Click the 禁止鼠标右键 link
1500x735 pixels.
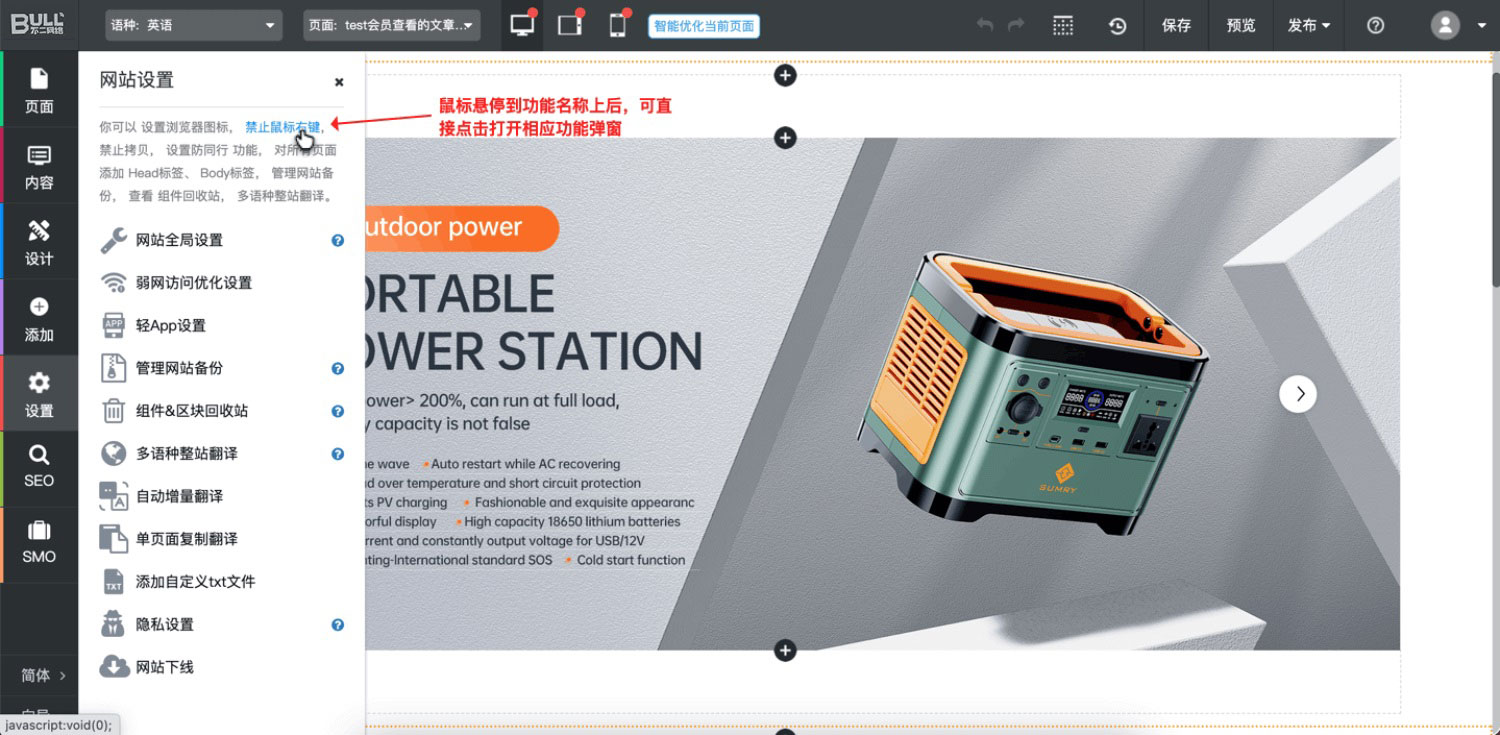pos(282,127)
